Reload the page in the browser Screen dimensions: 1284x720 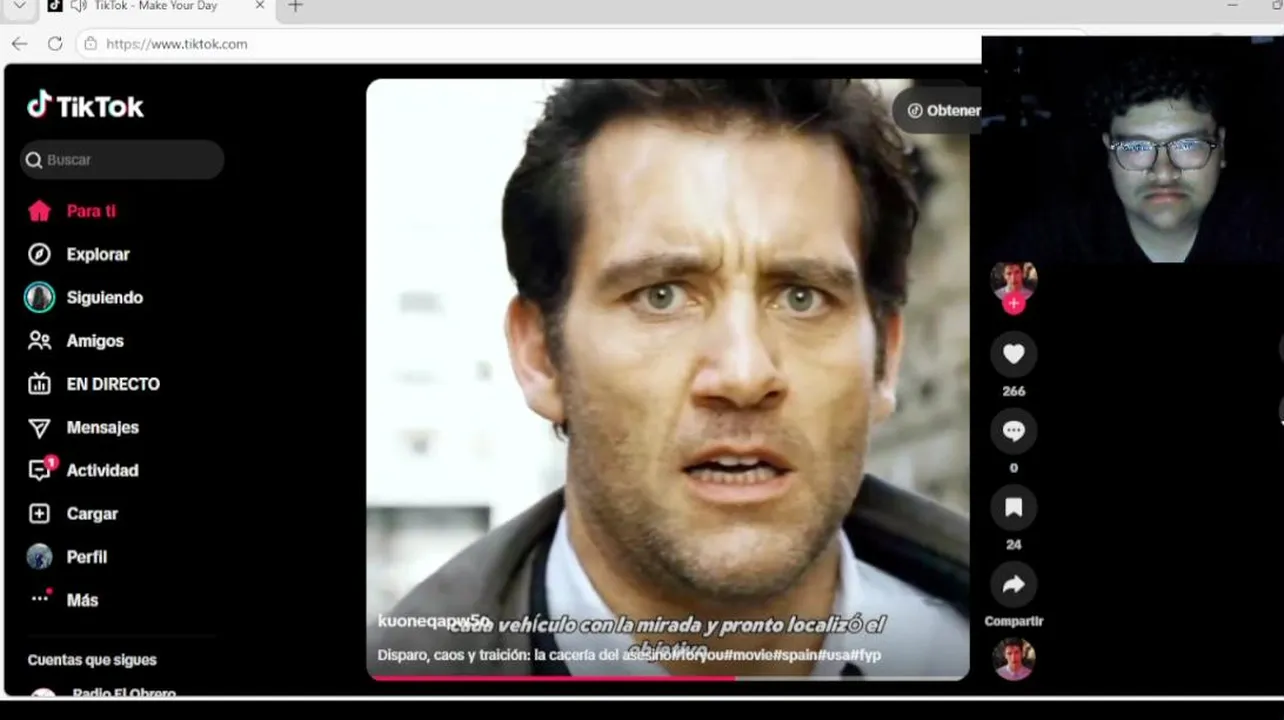coord(55,44)
